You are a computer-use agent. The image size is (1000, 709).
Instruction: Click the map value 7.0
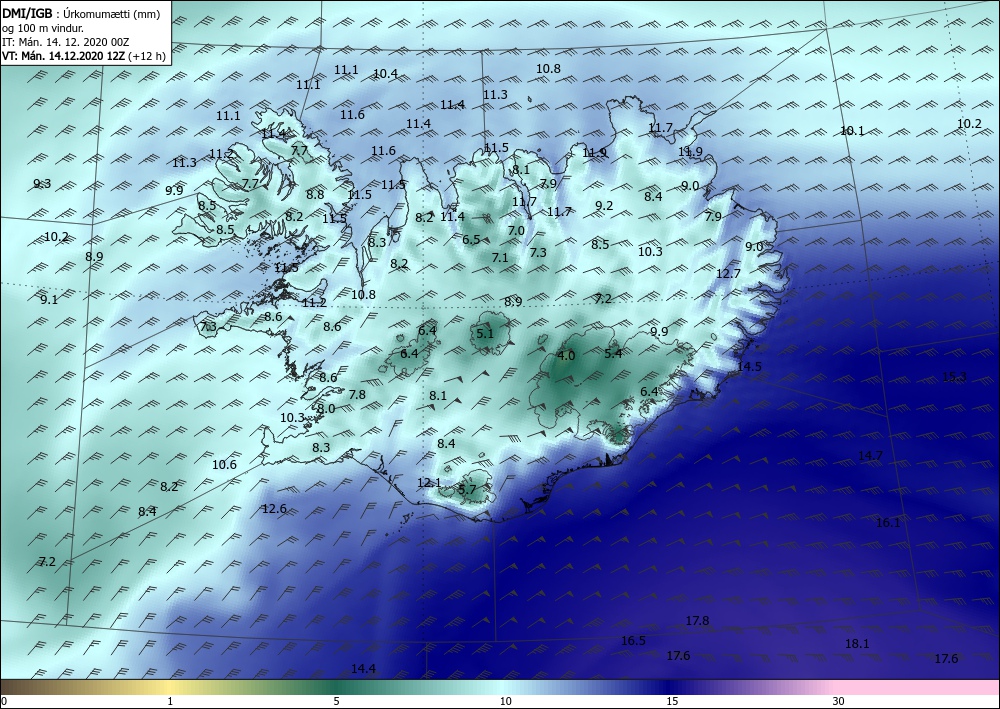point(516,231)
